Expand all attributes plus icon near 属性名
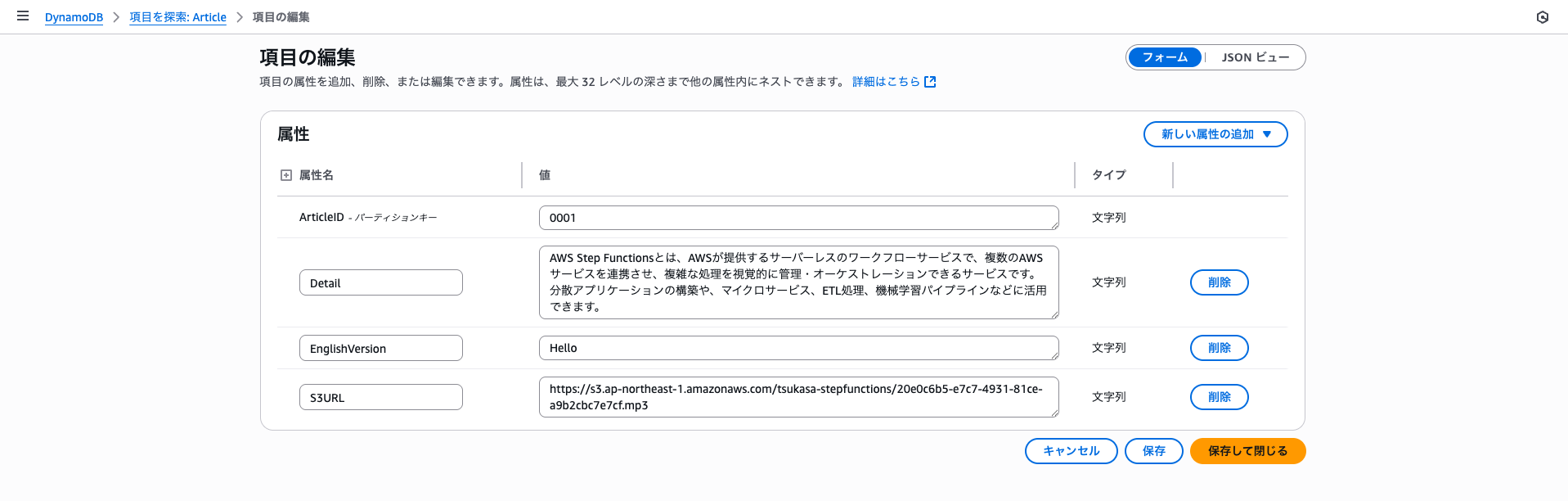1568x501 pixels. [x=286, y=175]
